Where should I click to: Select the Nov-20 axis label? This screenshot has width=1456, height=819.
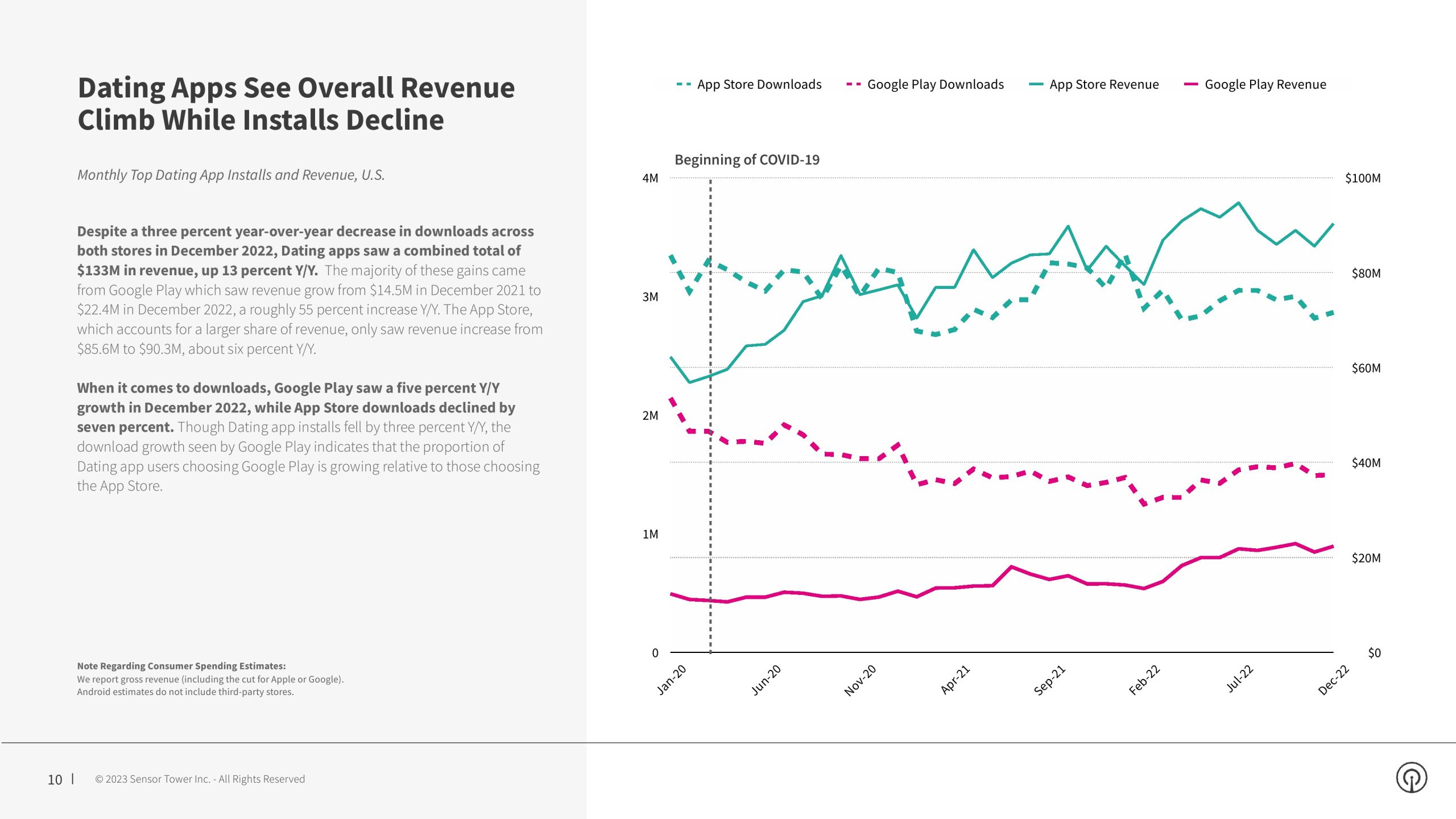(x=860, y=680)
